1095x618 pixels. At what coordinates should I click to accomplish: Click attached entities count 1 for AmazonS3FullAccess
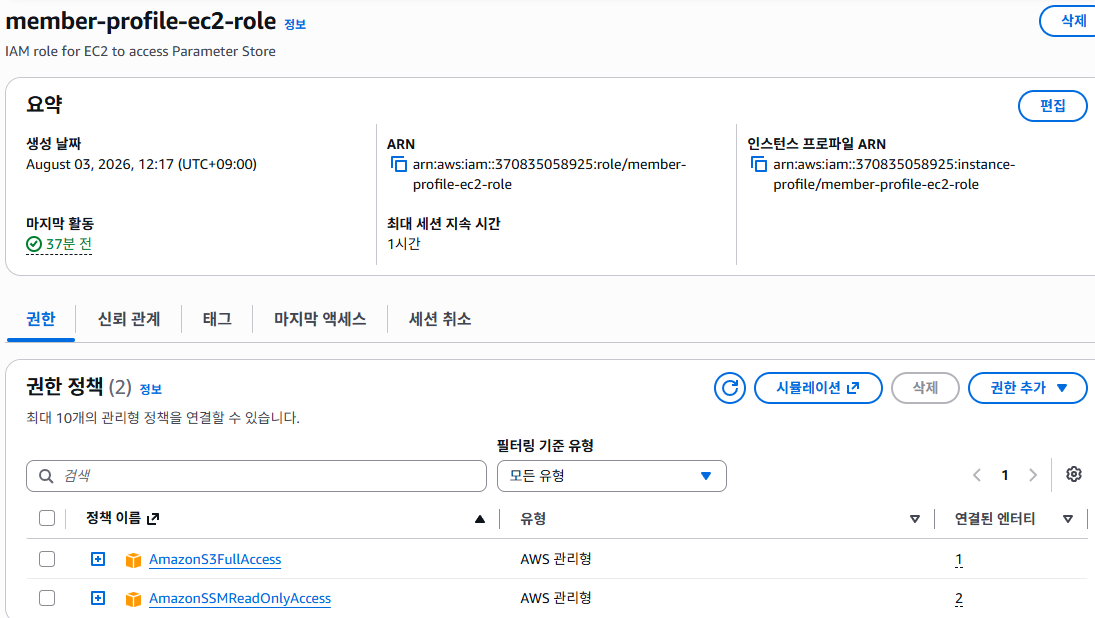959,560
